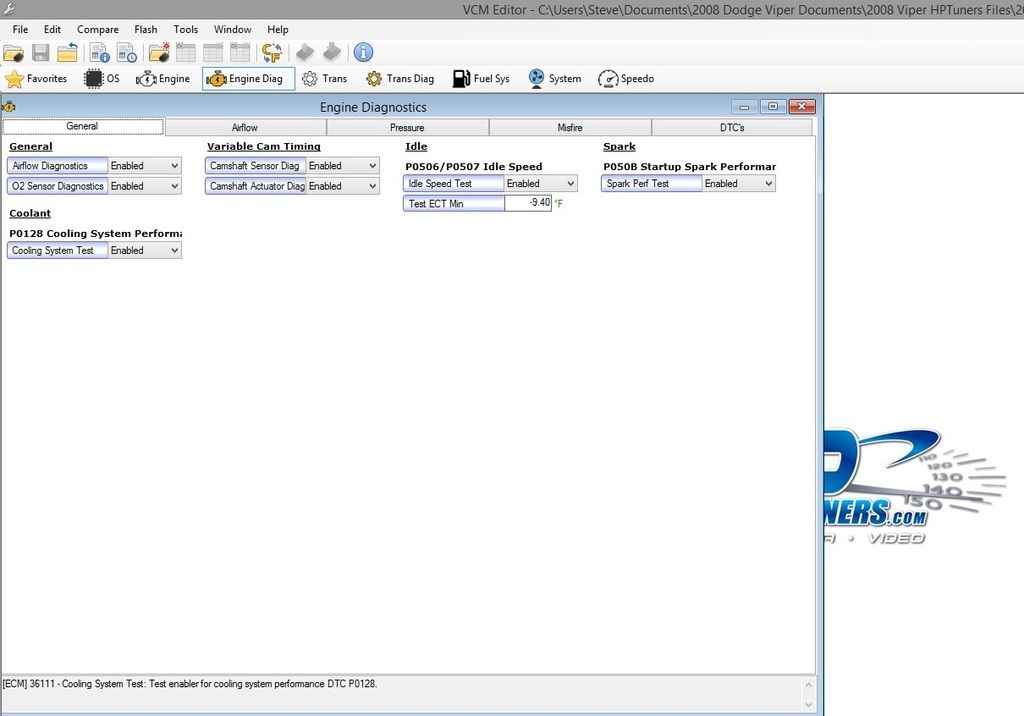Click the Save toolbar icon
Image resolution: width=1024 pixels, height=716 pixels.
40,52
